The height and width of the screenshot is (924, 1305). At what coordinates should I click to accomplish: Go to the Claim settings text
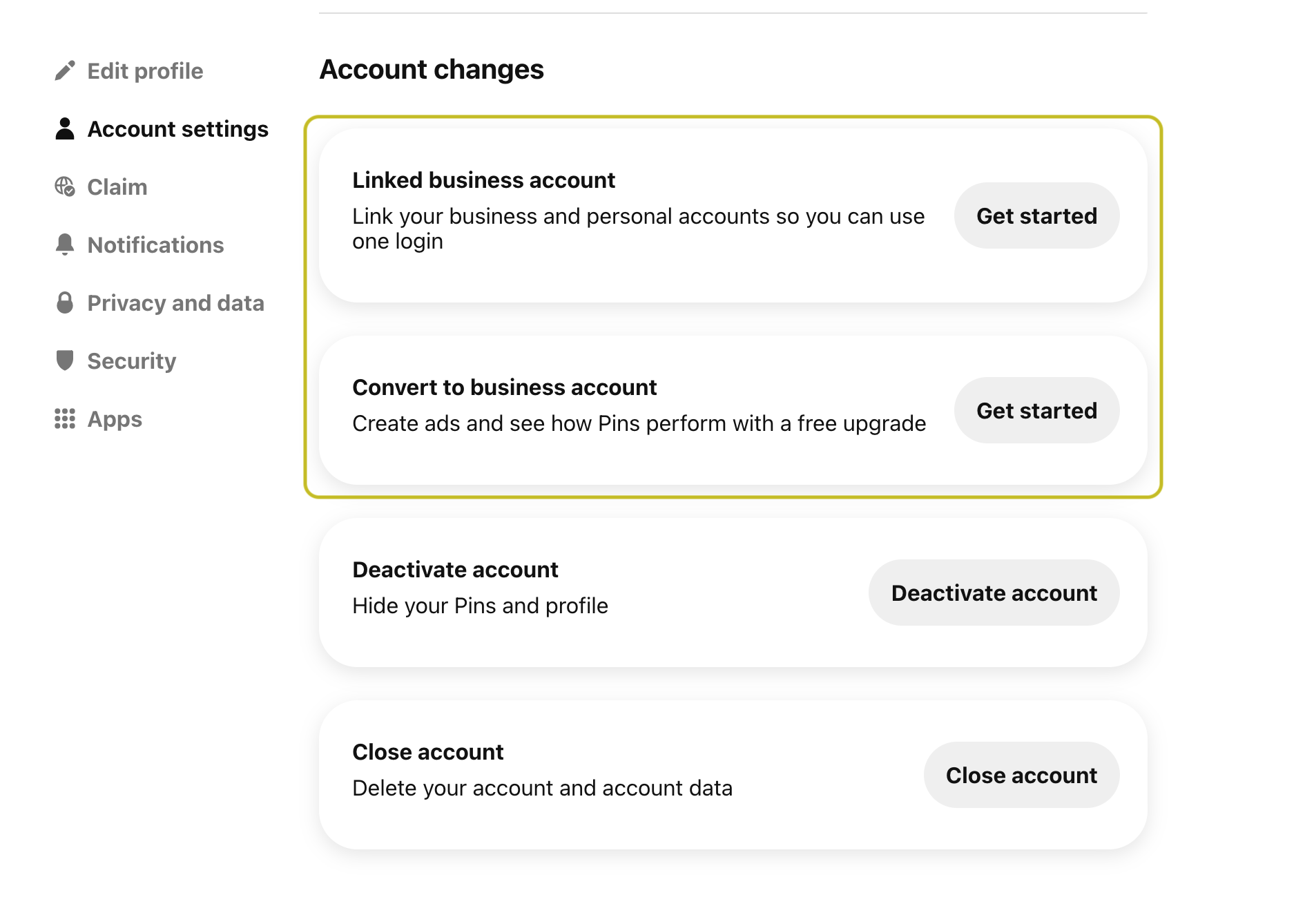click(117, 187)
